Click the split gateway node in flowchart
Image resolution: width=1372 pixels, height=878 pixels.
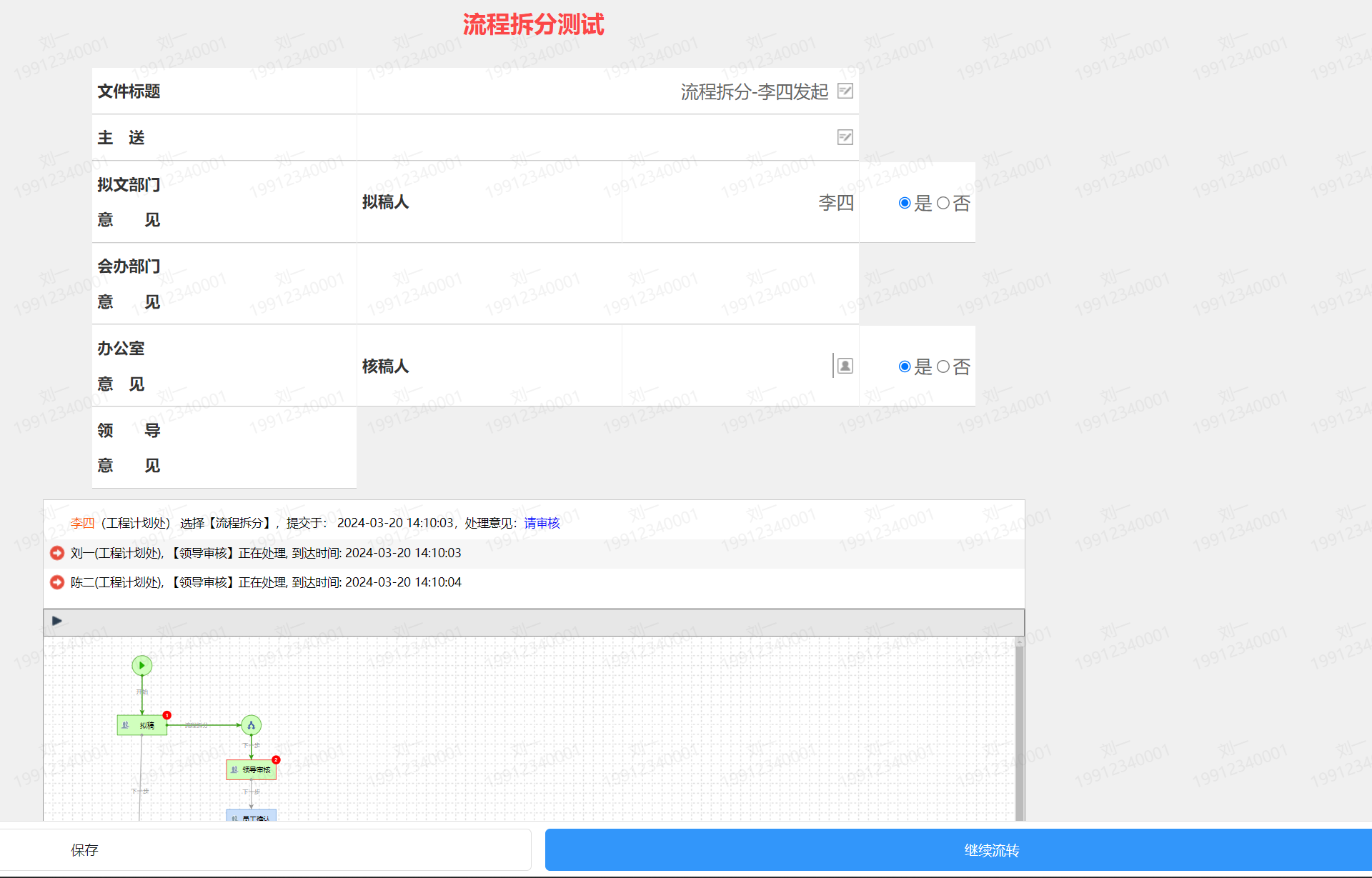pyautogui.click(x=251, y=725)
